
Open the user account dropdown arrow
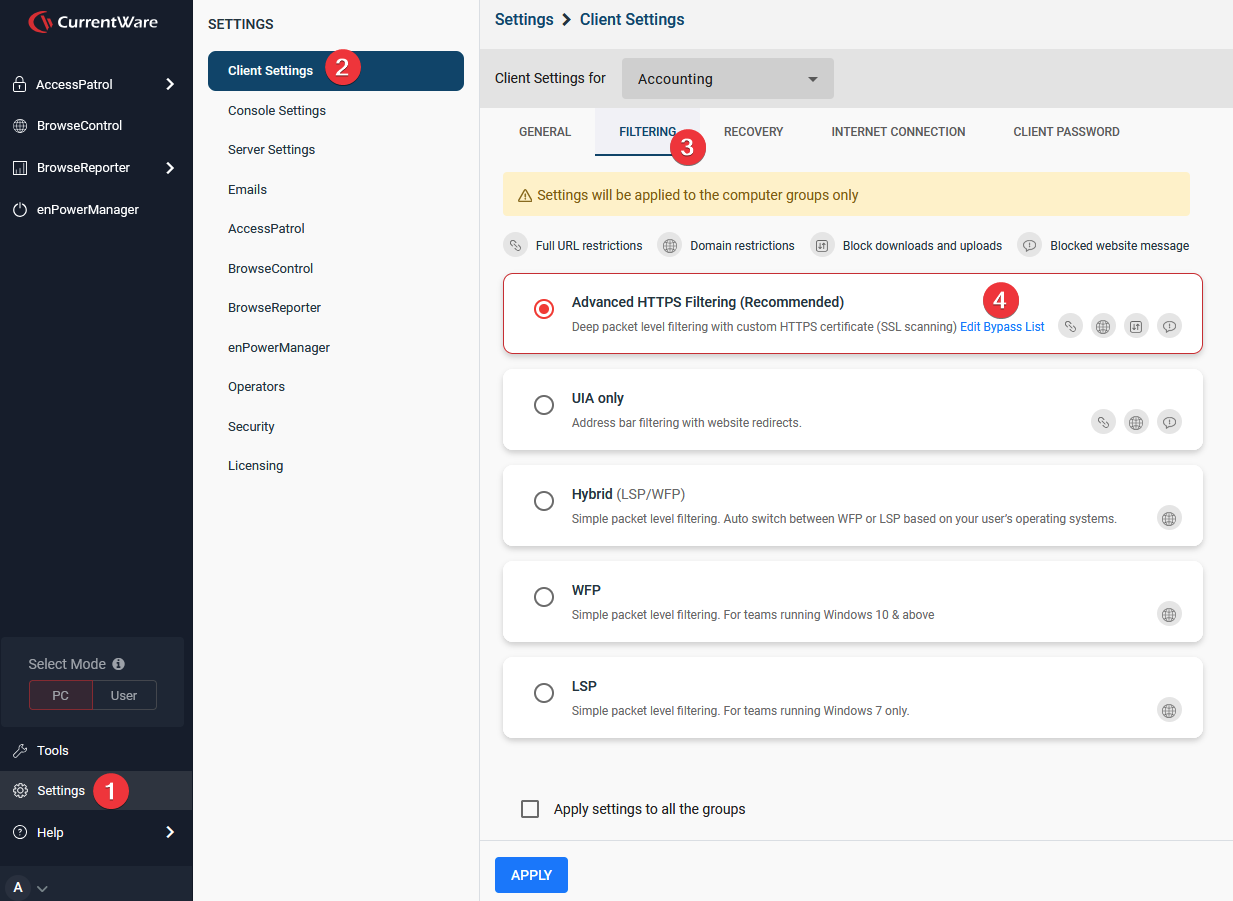pyautogui.click(x=42, y=888)
